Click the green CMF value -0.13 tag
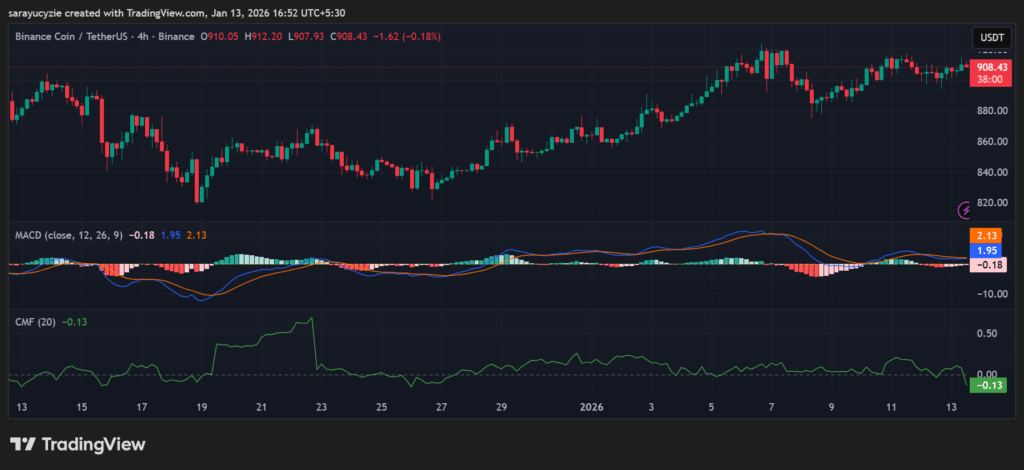 tap(989, 385)
